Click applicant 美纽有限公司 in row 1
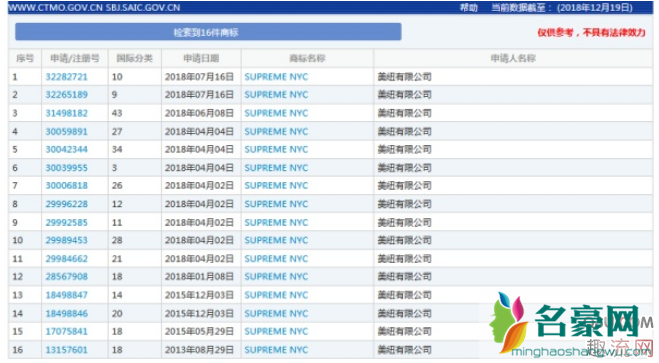659x363 pixels. pyautogui.click(x=404, y=77)
